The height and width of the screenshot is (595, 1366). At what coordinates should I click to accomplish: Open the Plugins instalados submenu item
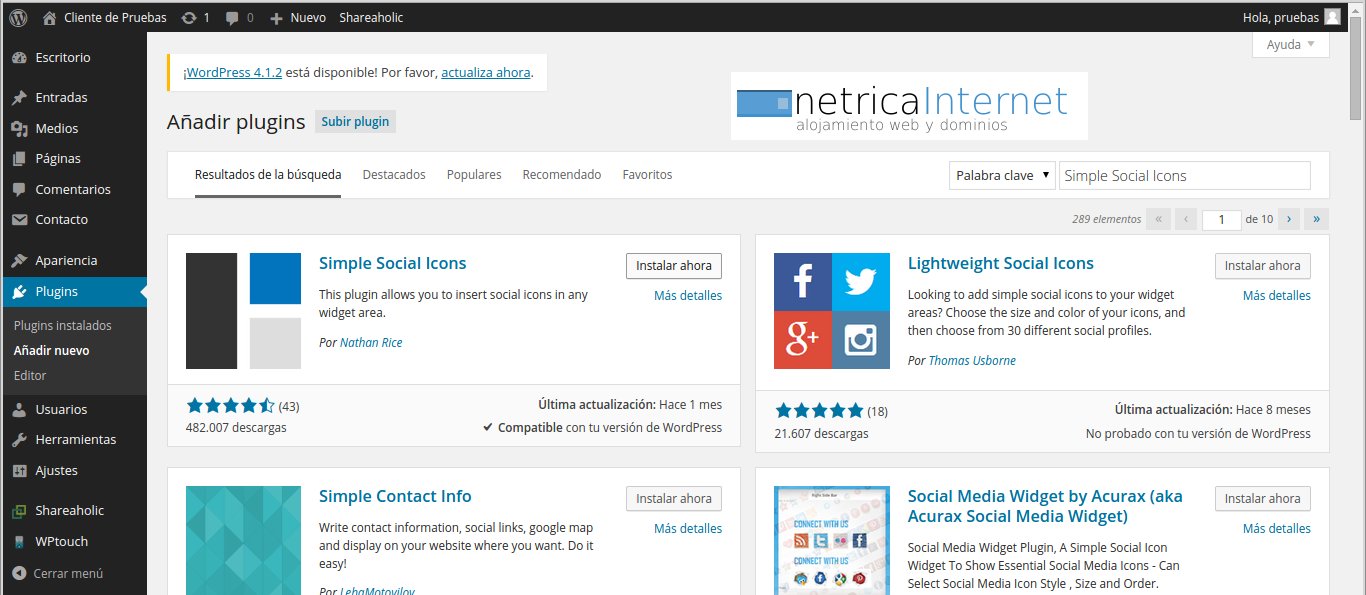(x=63, y=326)
